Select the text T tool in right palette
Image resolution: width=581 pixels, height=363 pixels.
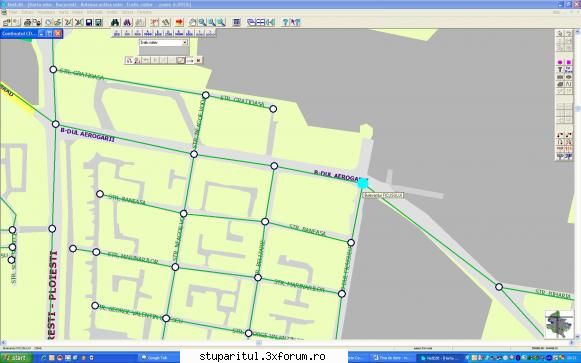point(560,69)
